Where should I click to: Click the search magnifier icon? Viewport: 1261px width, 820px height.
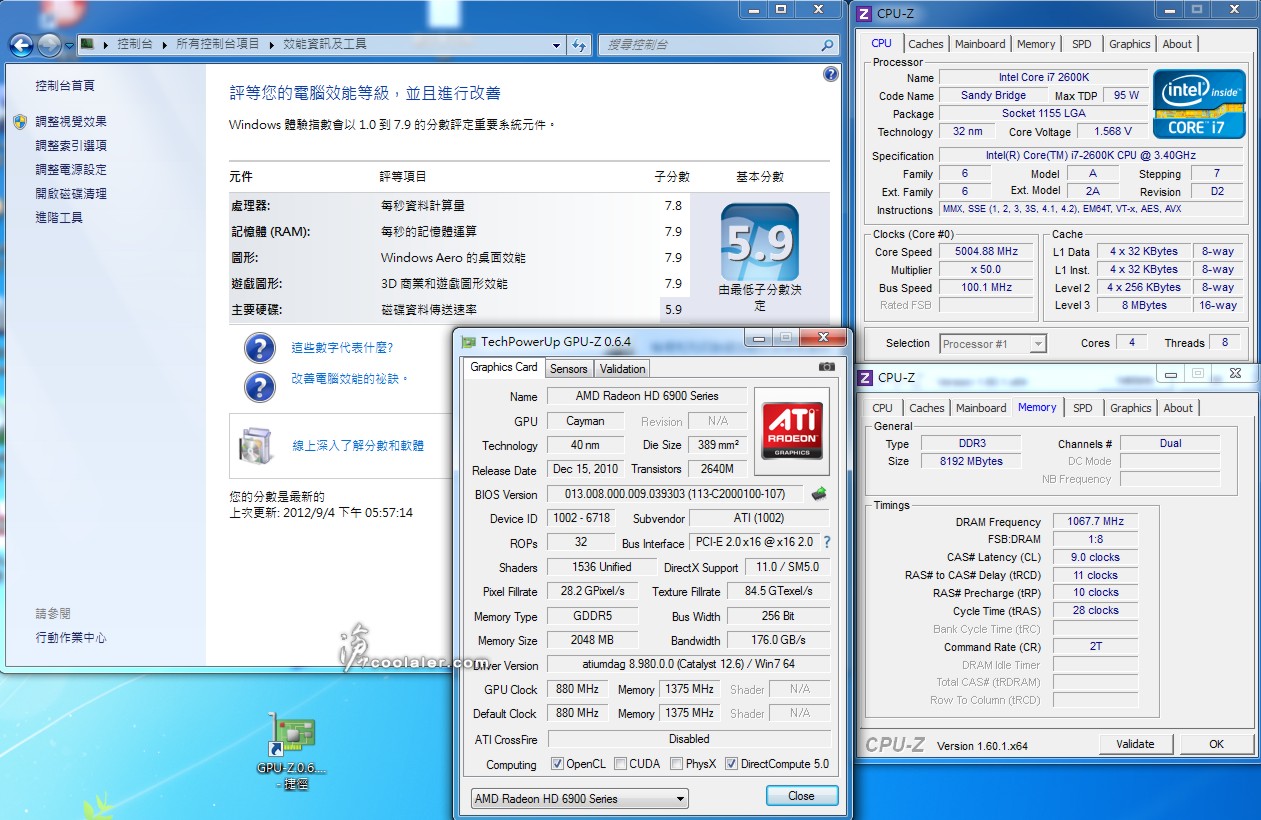coord(827,45)
